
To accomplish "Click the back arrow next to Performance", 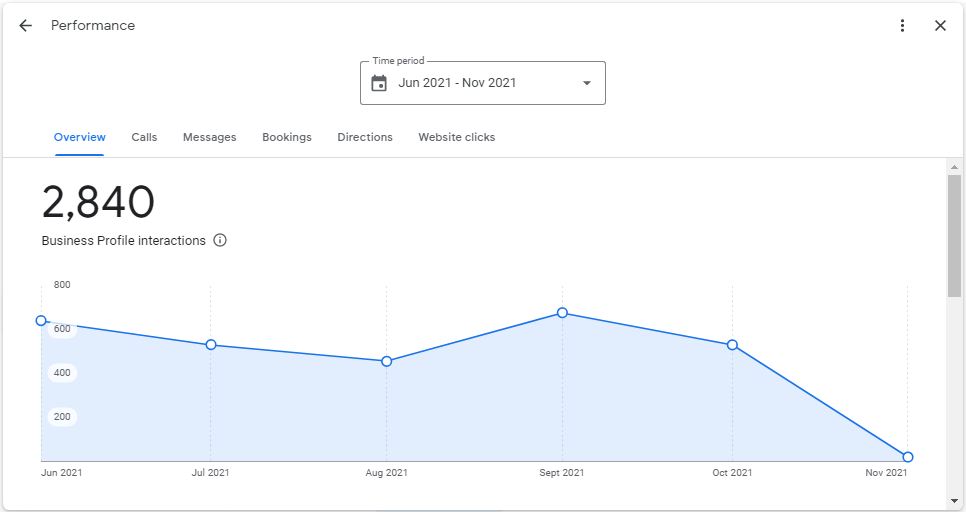I will point(26,26).
